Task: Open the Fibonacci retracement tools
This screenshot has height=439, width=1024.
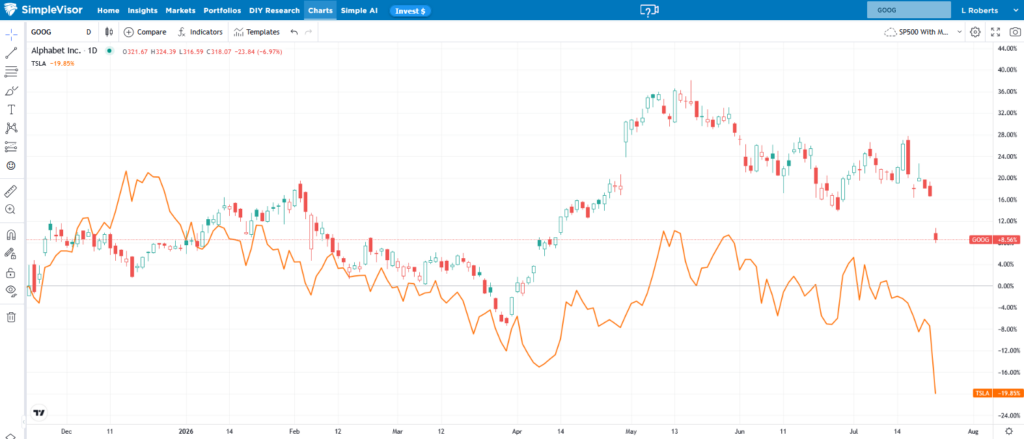Action: point(11,72)
